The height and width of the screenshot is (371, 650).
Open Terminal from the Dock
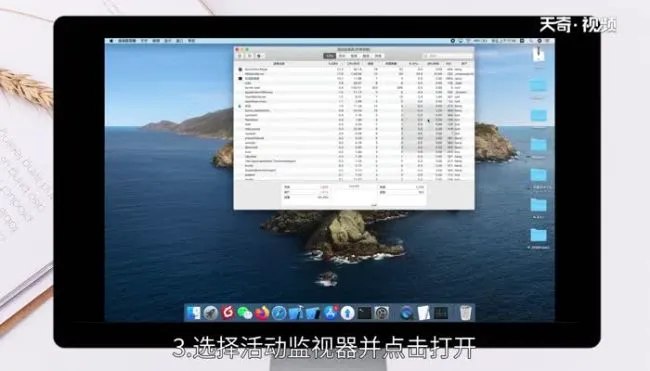click(x=365, y=313)
